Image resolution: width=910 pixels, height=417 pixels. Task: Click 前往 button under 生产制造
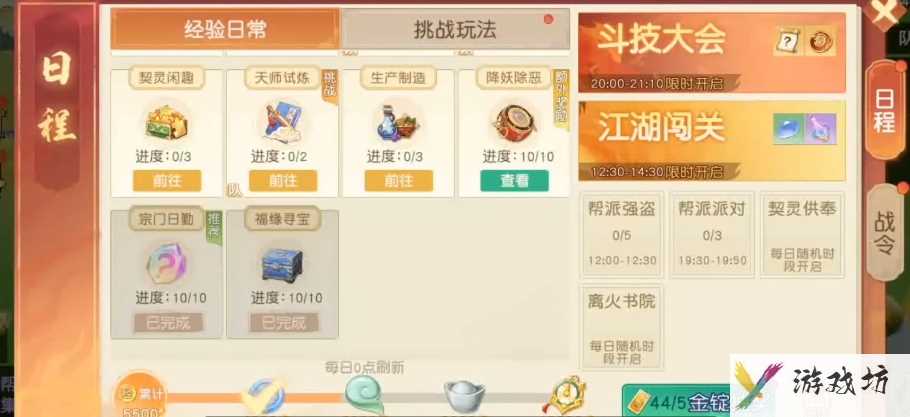click(399, 181)
